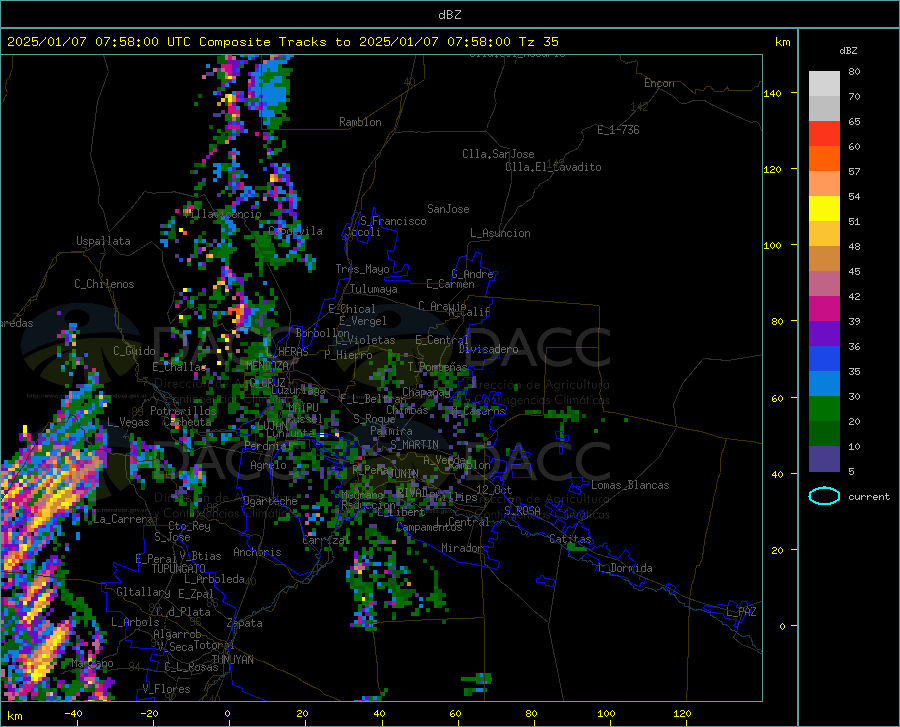Click the Lomas_Blancas map label
The height and width of the screenshot is (727, 900).
[x=630, y=485]
